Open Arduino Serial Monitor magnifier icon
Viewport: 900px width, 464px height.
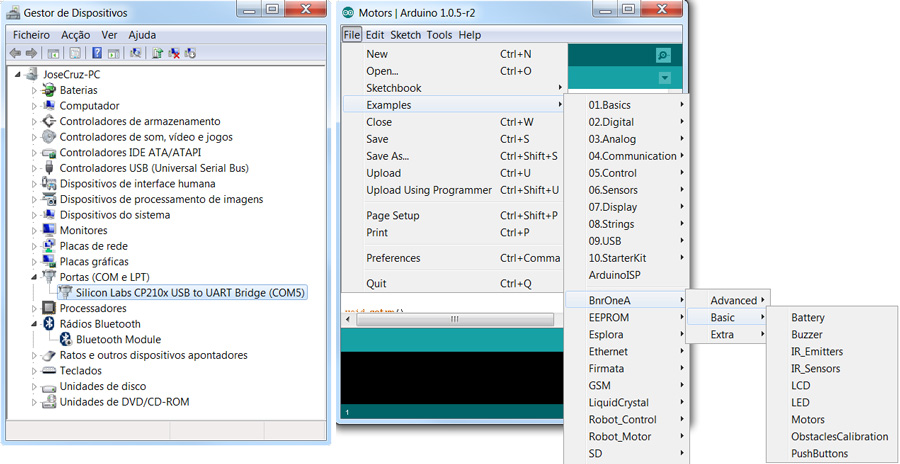[663, 56]
